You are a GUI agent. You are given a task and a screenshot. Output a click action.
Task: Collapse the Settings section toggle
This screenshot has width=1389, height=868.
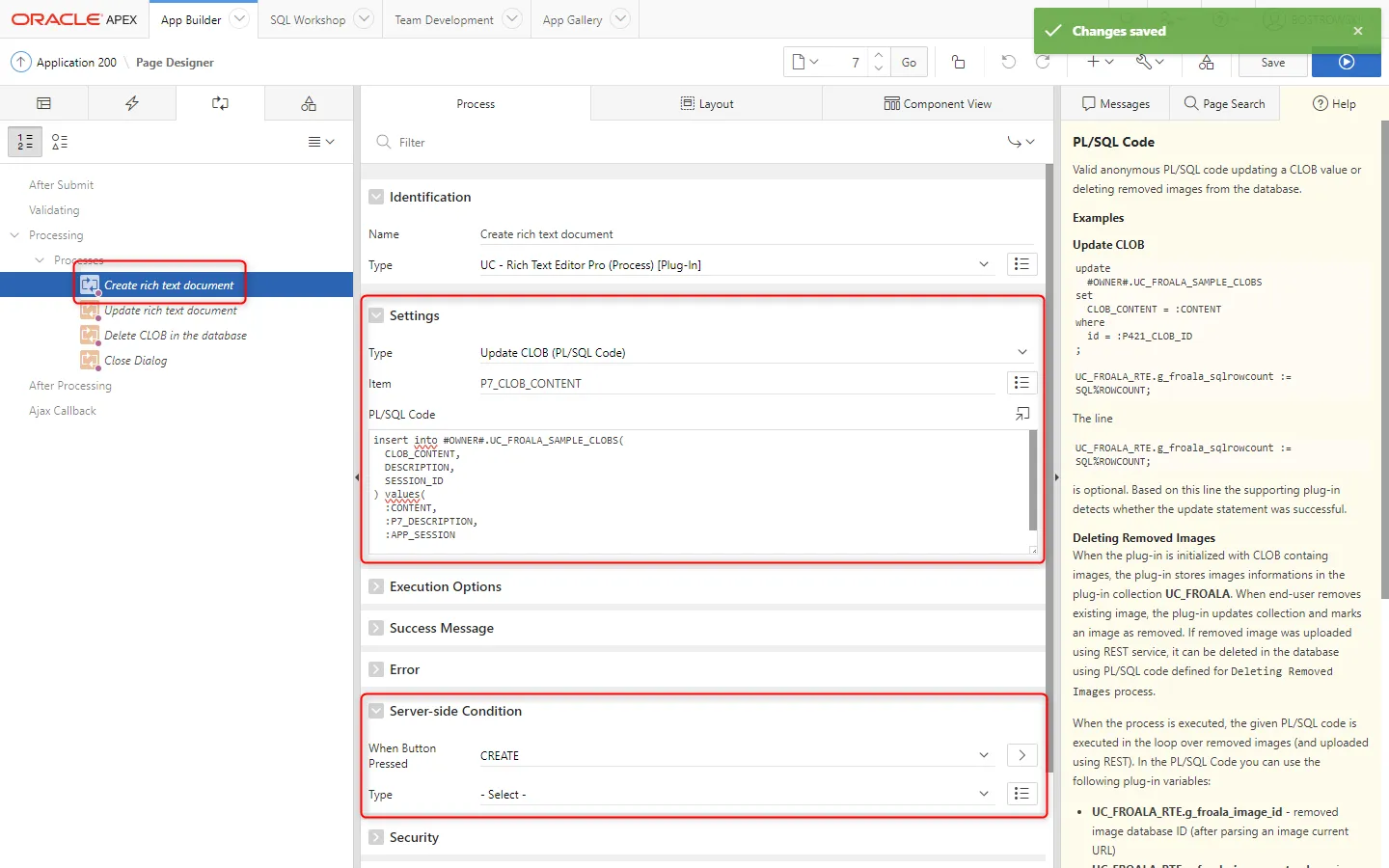376,315
